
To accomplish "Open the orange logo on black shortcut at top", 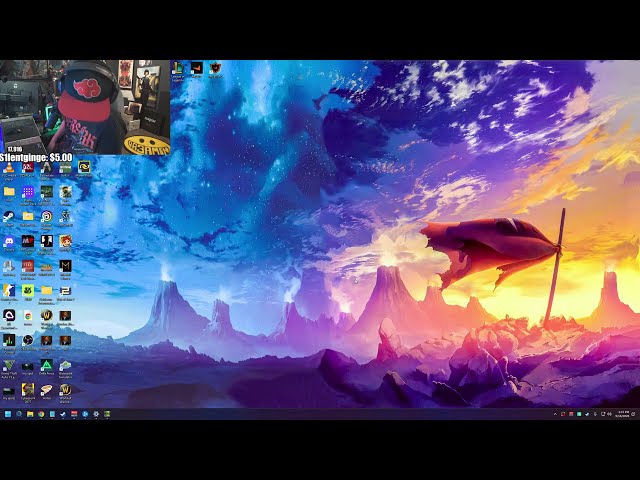I will (x=197, y=68).
